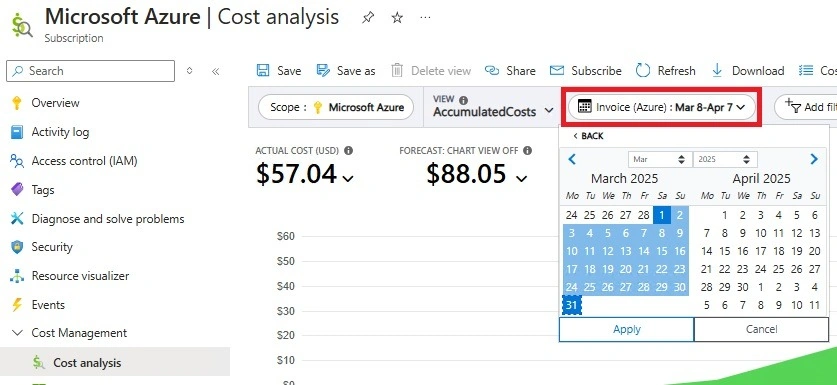Click the Events lightning bolt icon
This screenshot has width=837, height=385.
pyautogui.click(x=17, y=305)
